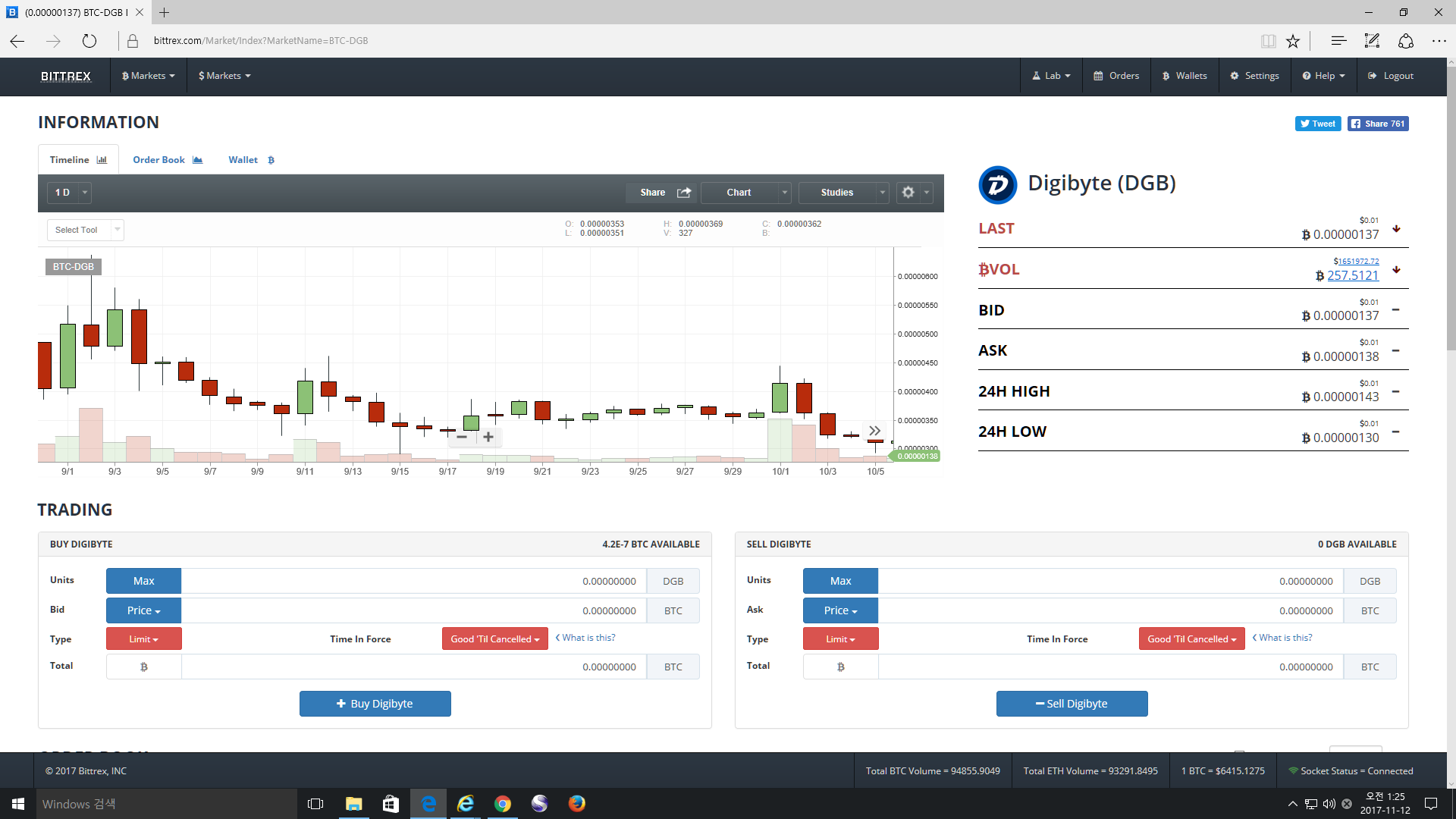This screenshot has width=1456, height=819.
Task: Open Limit type dropdown in Buy panel
Action: (143, 639)
